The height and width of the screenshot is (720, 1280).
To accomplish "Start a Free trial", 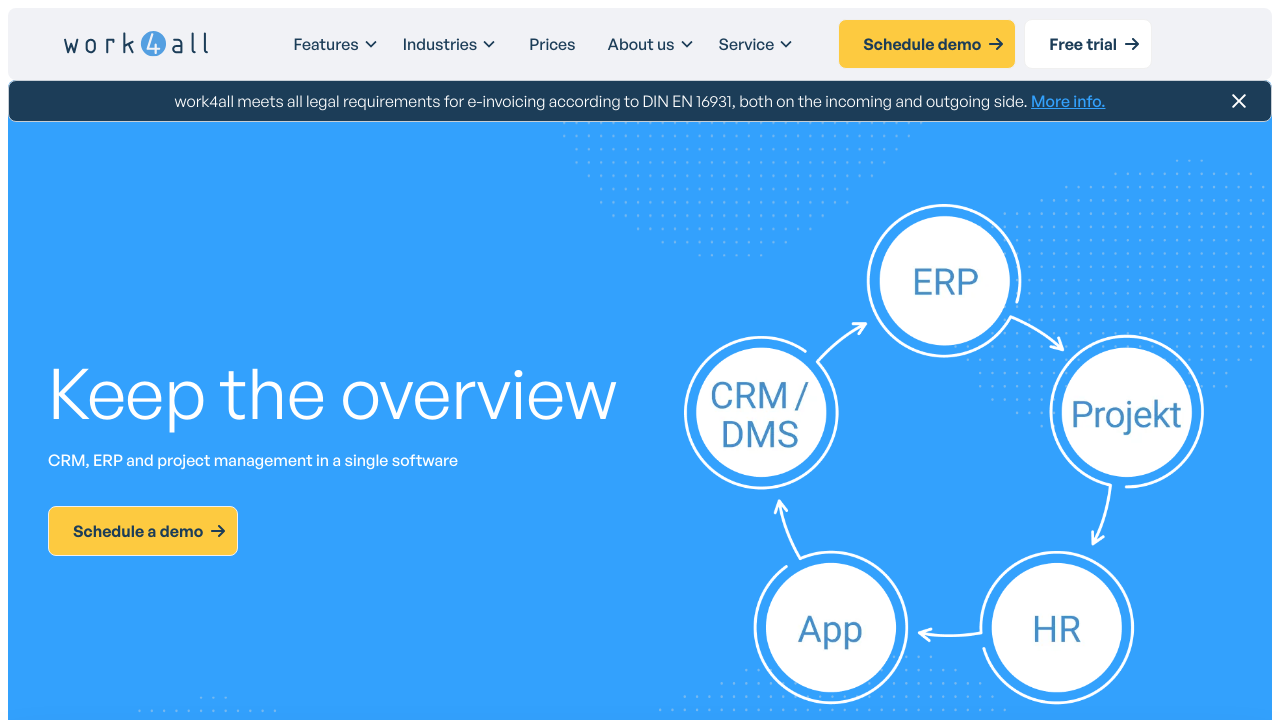I will 1088,44.
